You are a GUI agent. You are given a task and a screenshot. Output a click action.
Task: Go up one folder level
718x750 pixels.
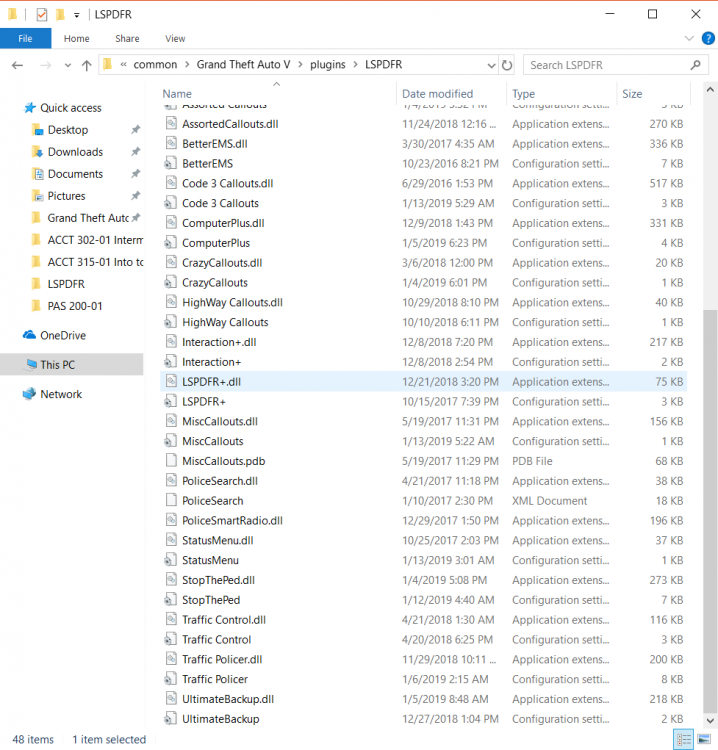(87, 65)
